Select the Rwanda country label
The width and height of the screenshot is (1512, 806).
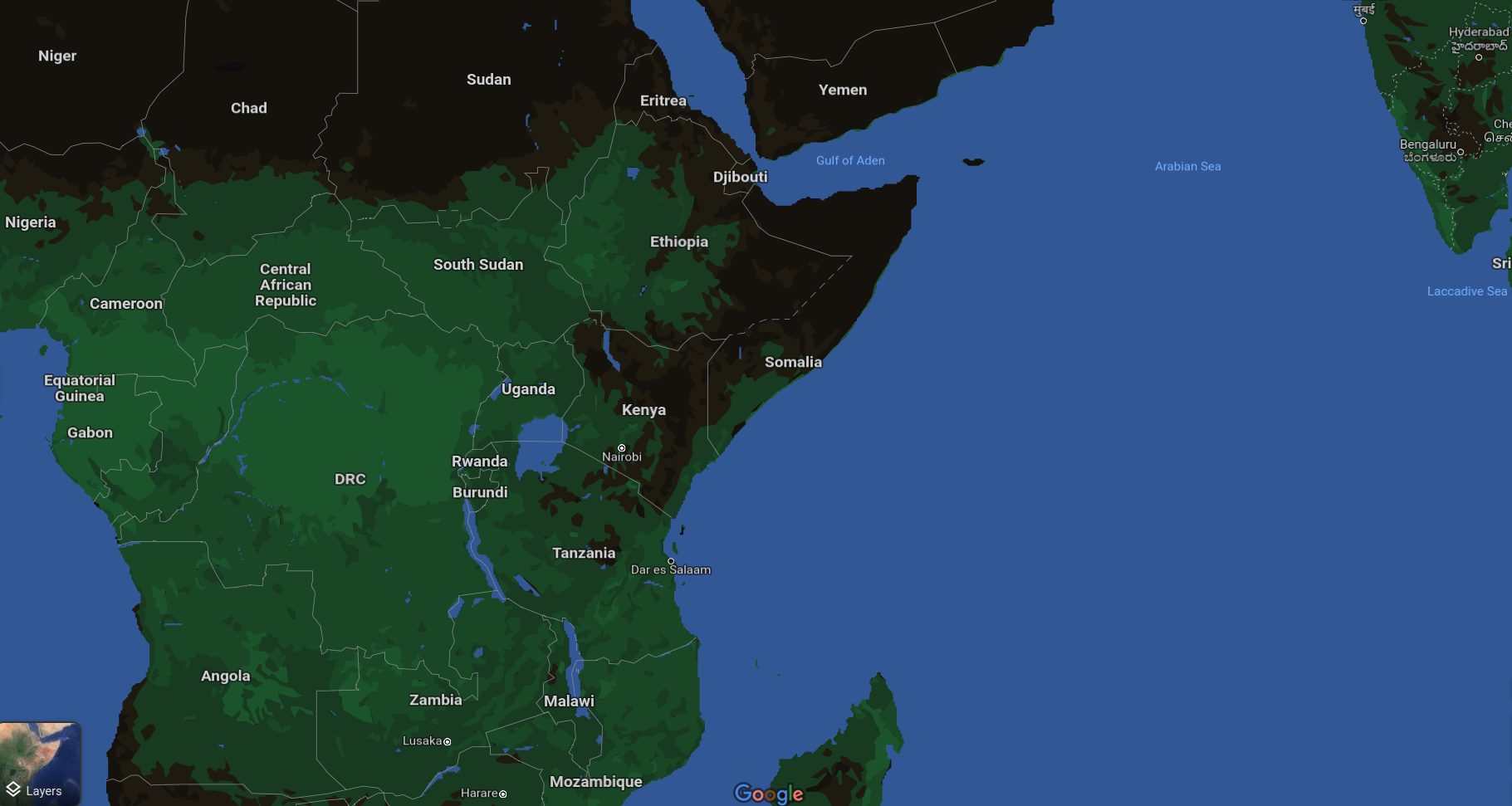480,462
